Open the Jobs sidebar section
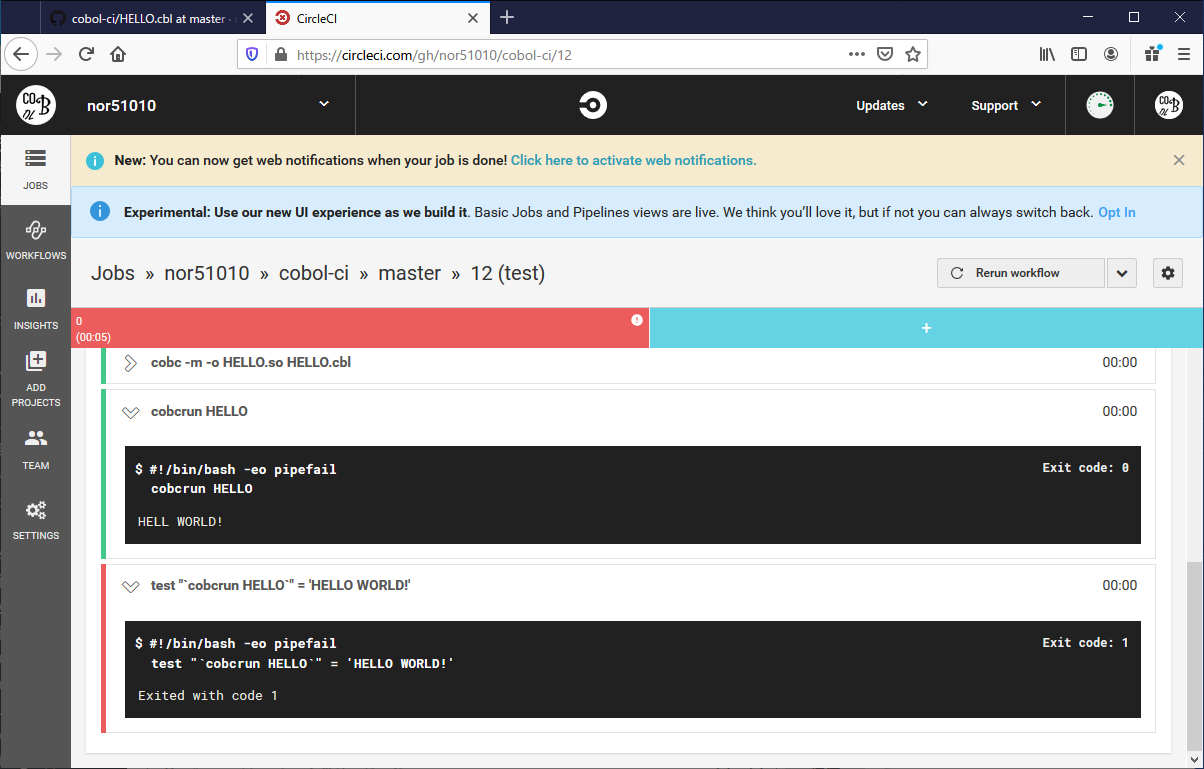Image resolution: width=1204 pixels, height=769 pixels. (x=35, y=170)
